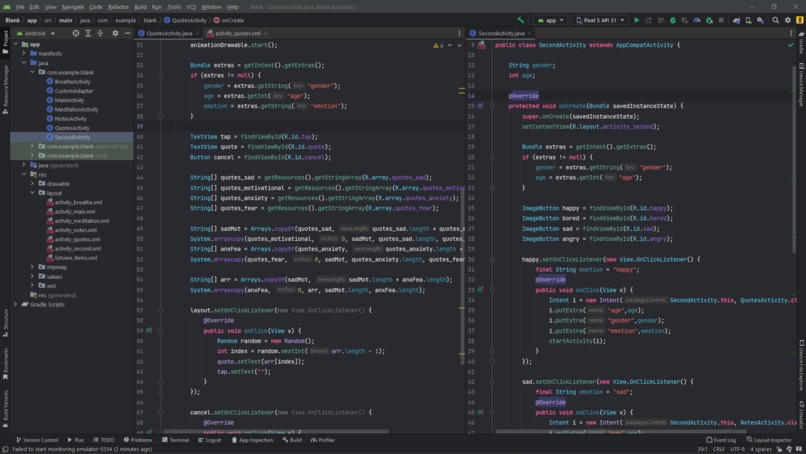
Task: Expand the manifests folder
Action: pyautogui.click(x=24, y=53)
